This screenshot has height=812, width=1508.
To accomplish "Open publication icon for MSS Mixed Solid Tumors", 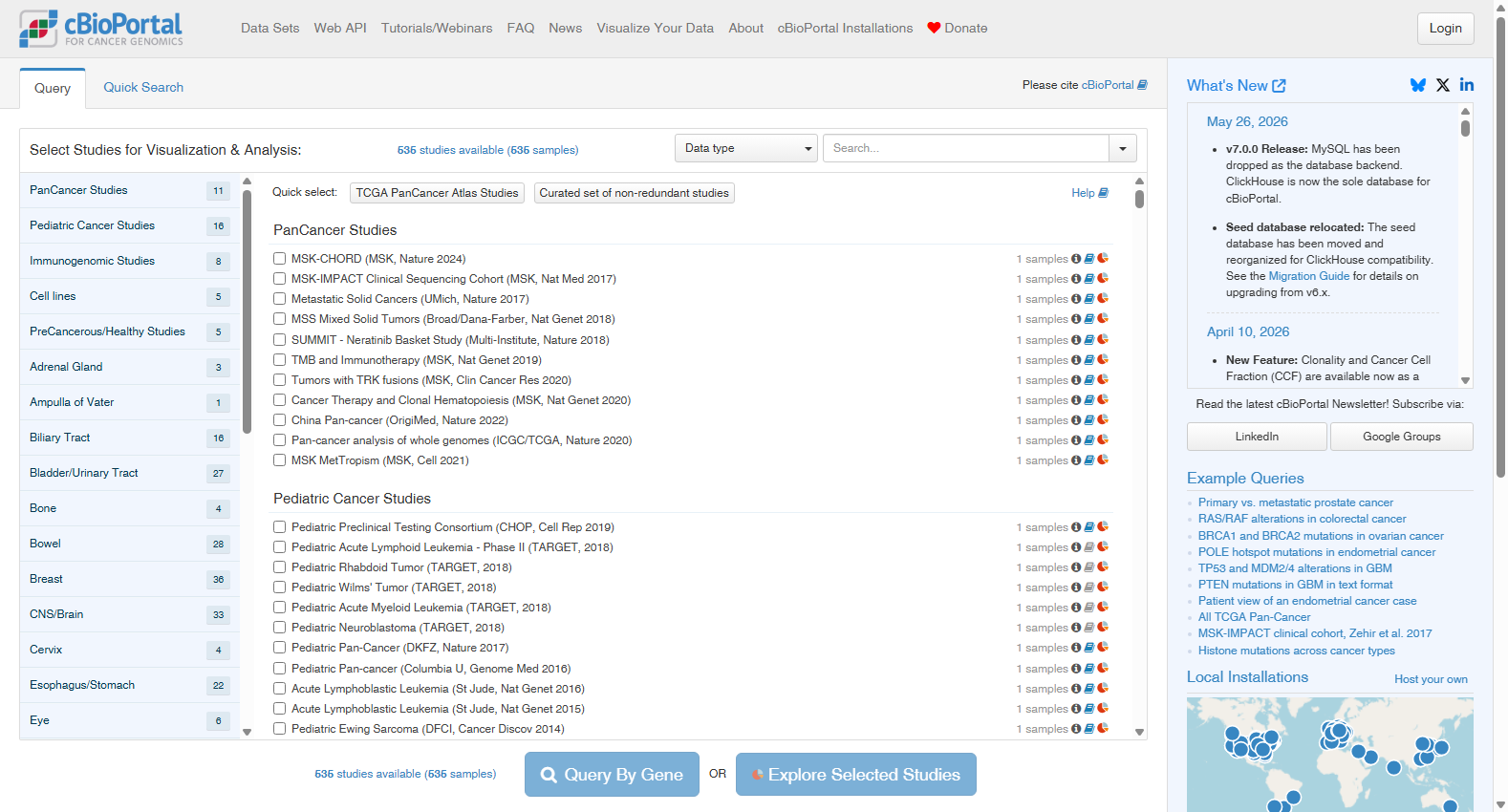I will 1089,319.
